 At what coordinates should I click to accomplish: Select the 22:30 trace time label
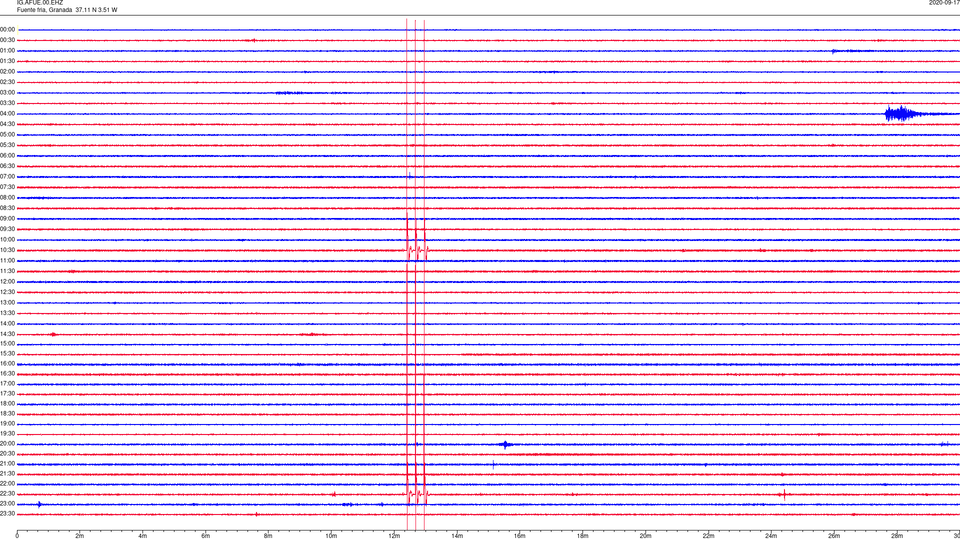(x=7, y=493)
